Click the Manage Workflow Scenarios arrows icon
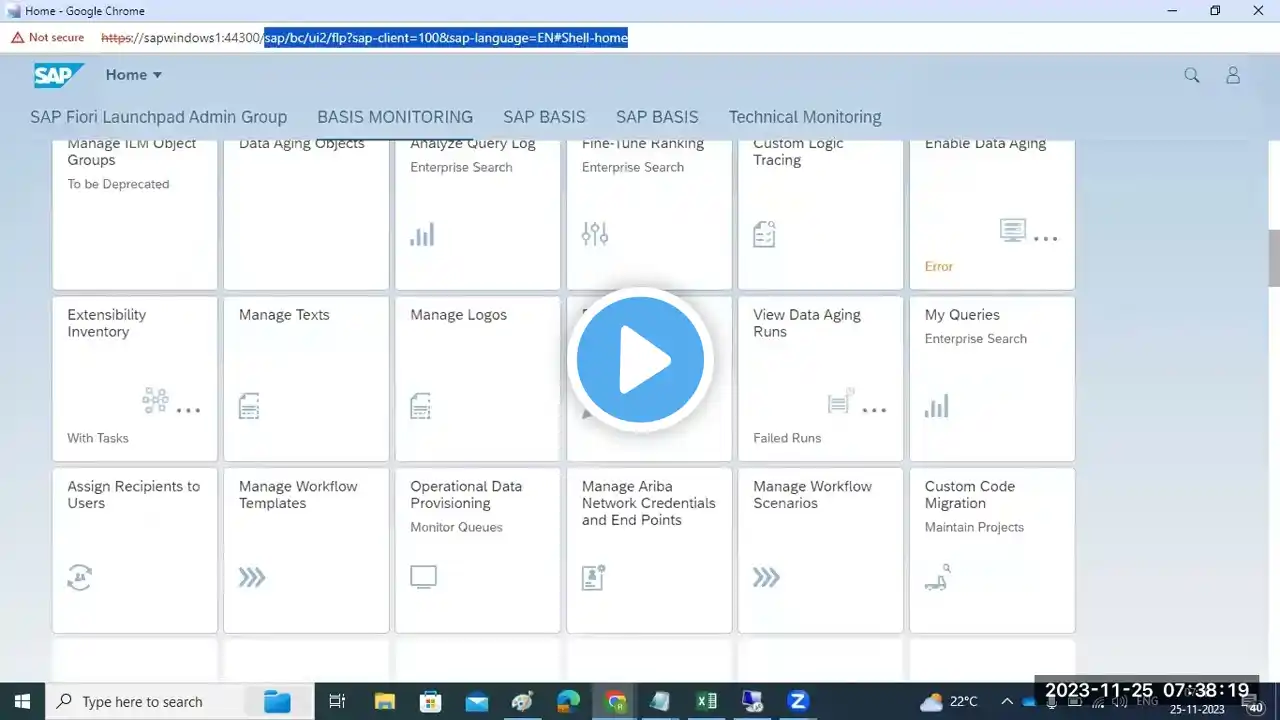Screen dimensions: 1280x720 [766, 577]
